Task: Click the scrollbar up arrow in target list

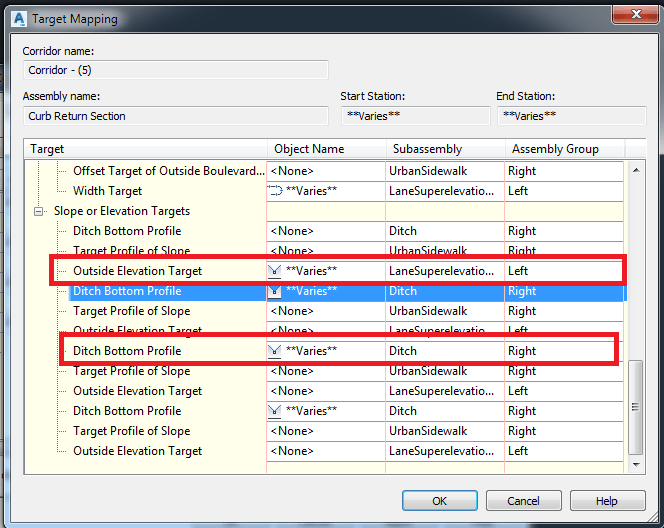Action: (x=636, y=167)
